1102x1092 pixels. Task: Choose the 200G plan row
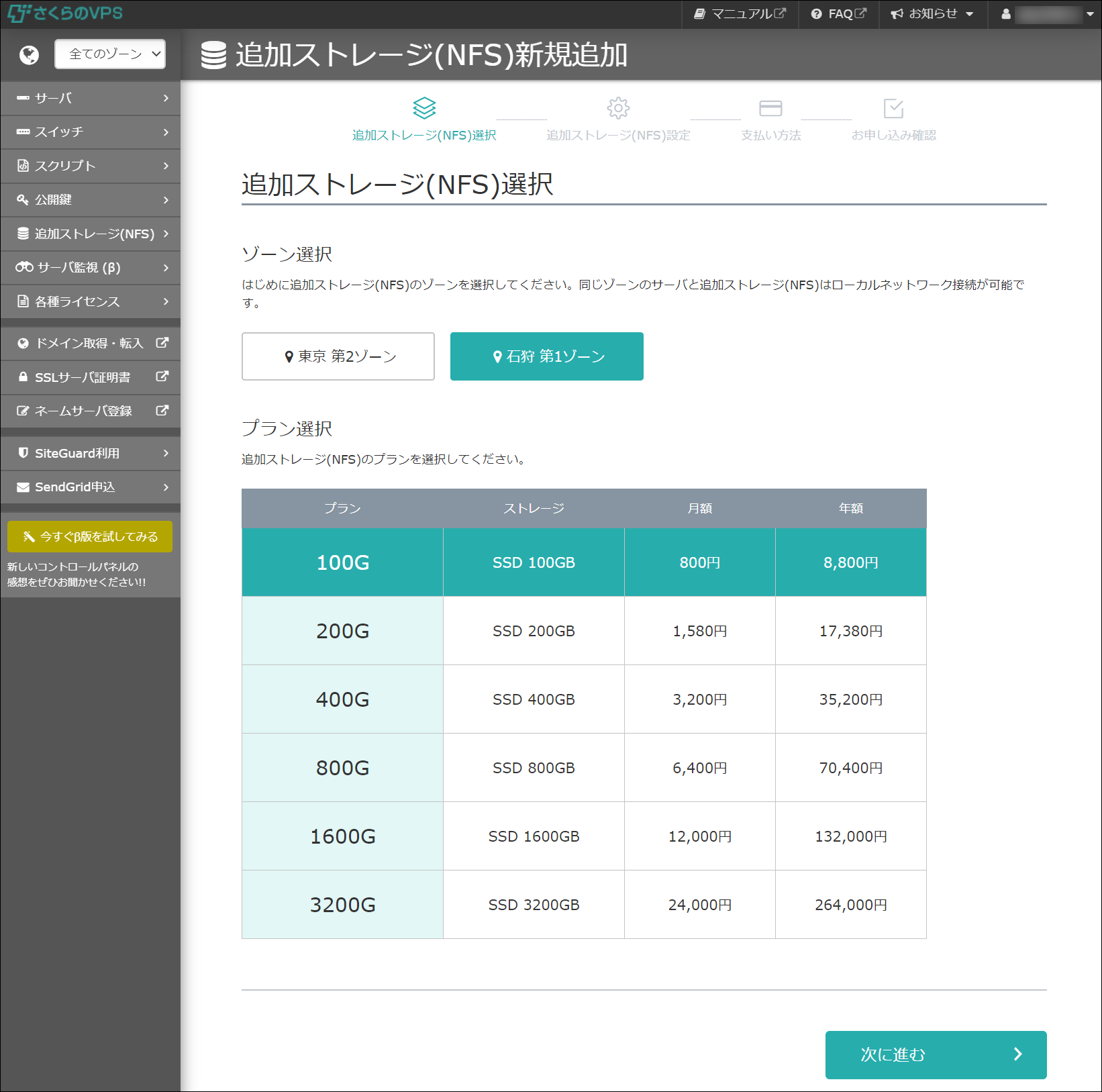342,631
